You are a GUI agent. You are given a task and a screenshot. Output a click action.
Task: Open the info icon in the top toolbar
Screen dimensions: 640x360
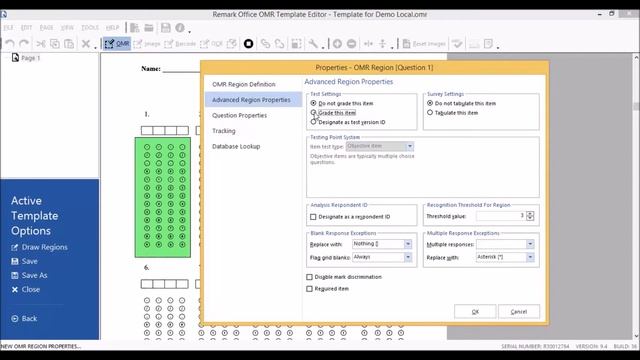[180, 28]
